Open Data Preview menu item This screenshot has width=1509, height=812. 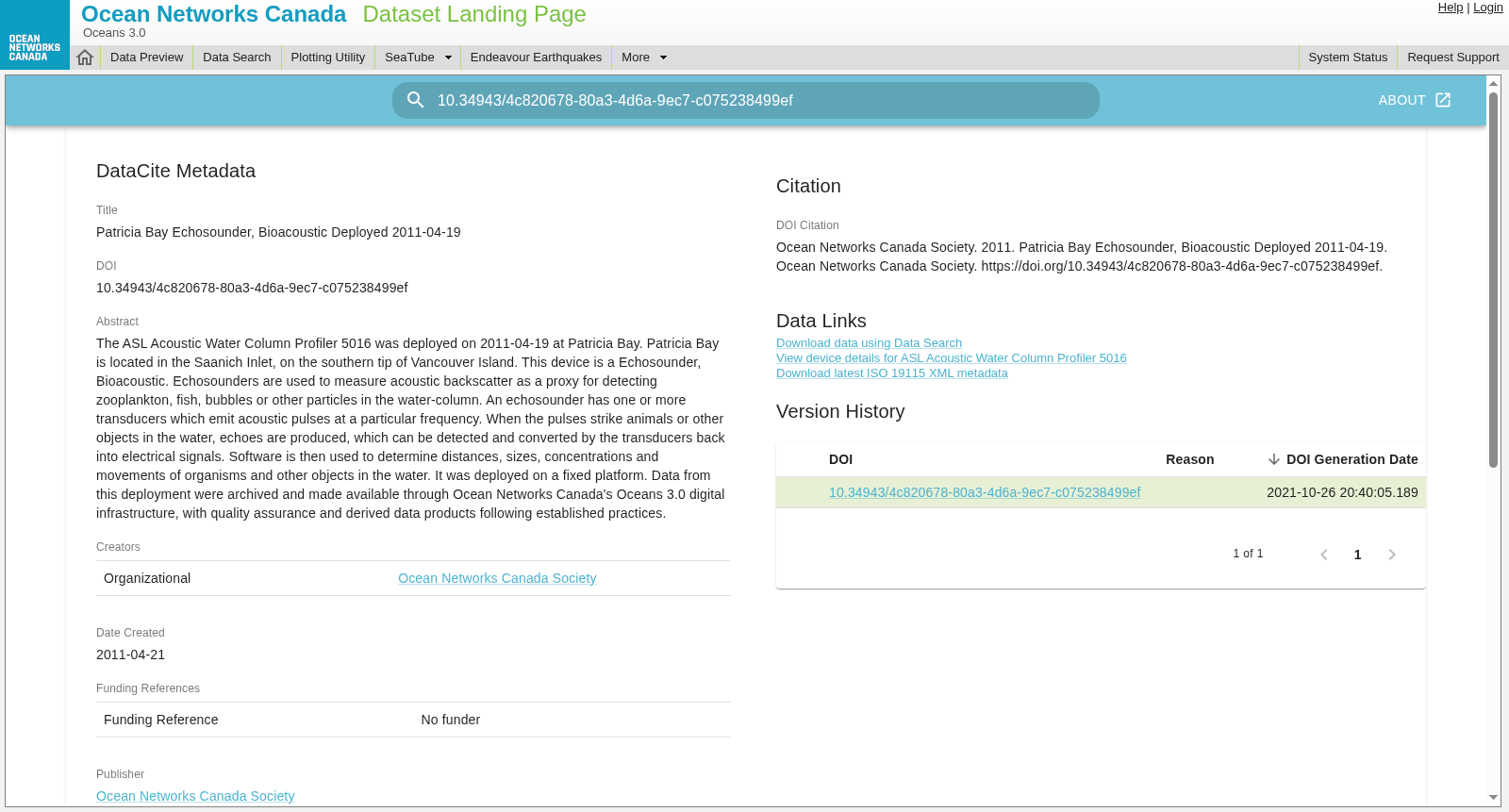(x=147, y=58)
